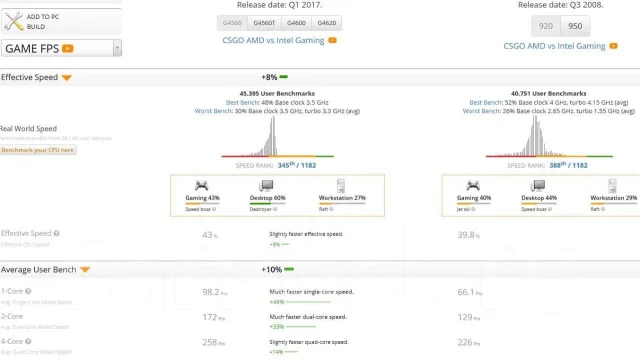The height and width of the screenshot is (361, 640).
Task: Open left Worst Bench link at 30%
Action: point(214,111)
